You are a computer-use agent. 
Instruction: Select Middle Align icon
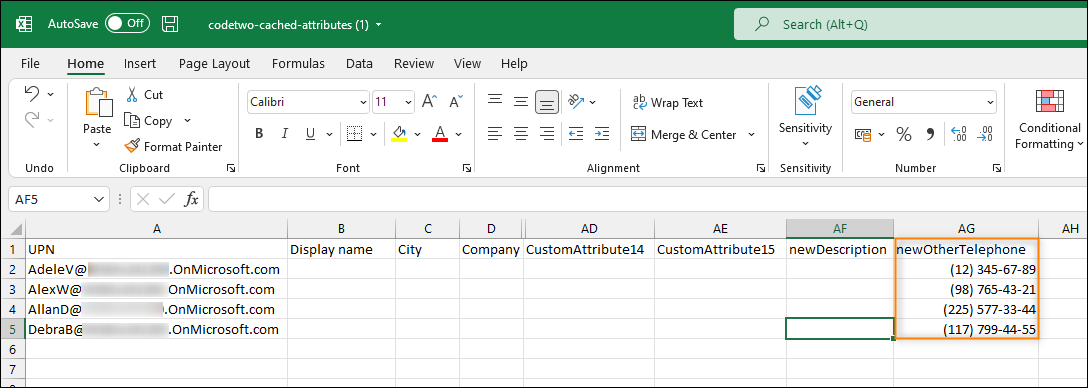pos(520,101)
